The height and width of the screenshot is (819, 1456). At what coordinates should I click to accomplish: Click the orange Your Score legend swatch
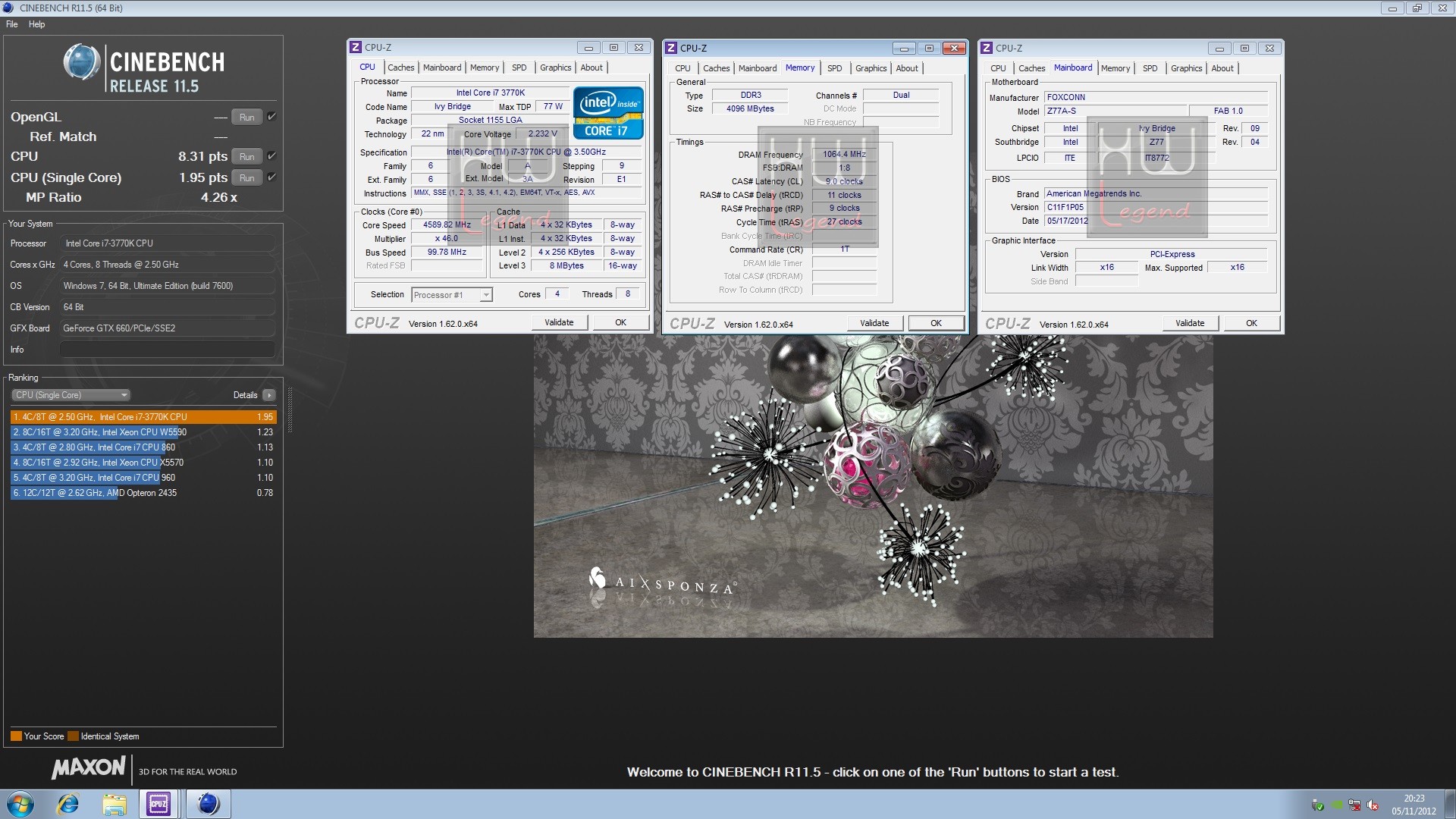(x=16, y=736)
